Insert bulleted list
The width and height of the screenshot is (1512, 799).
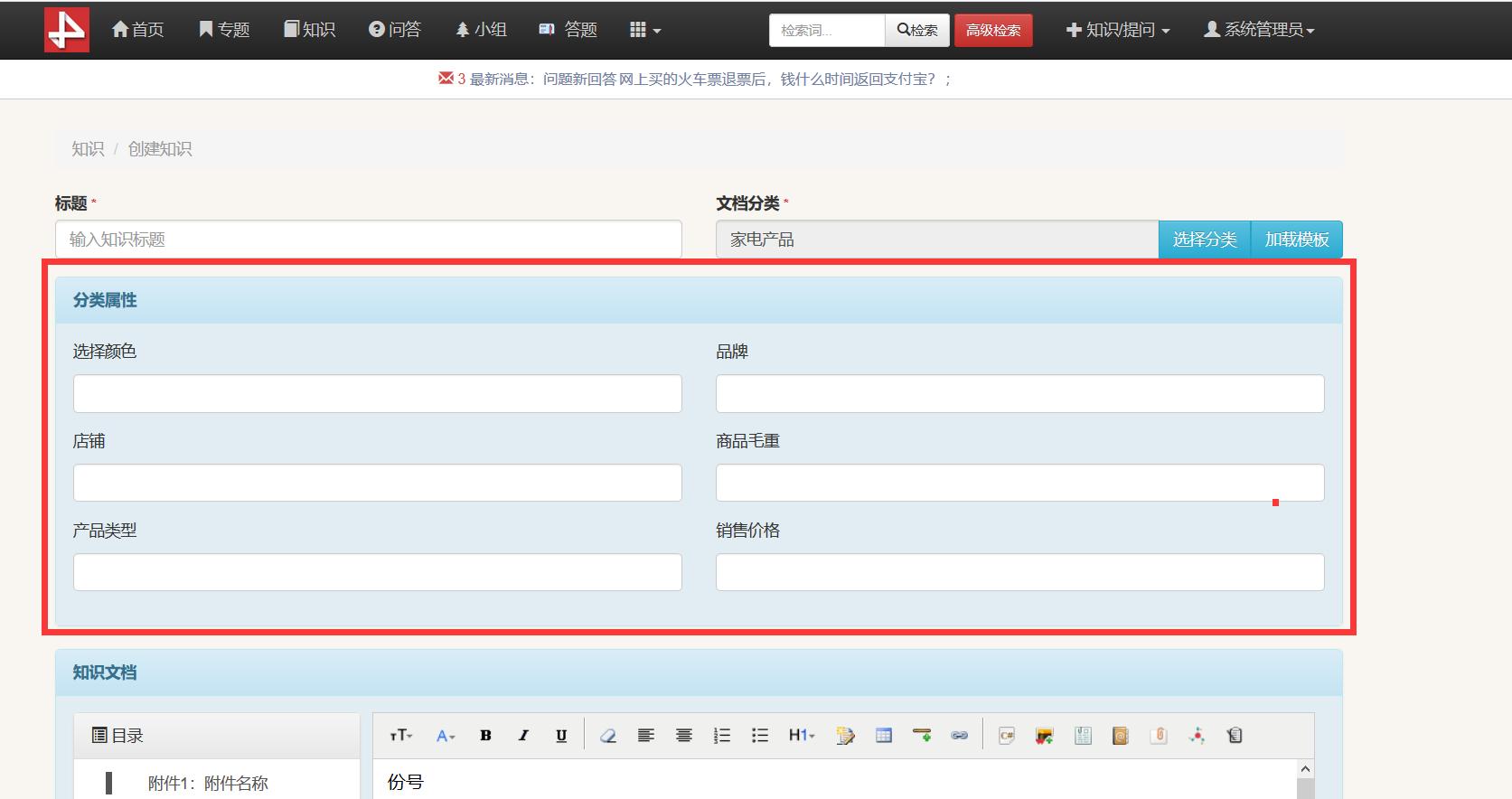click(x=760, y=736)
